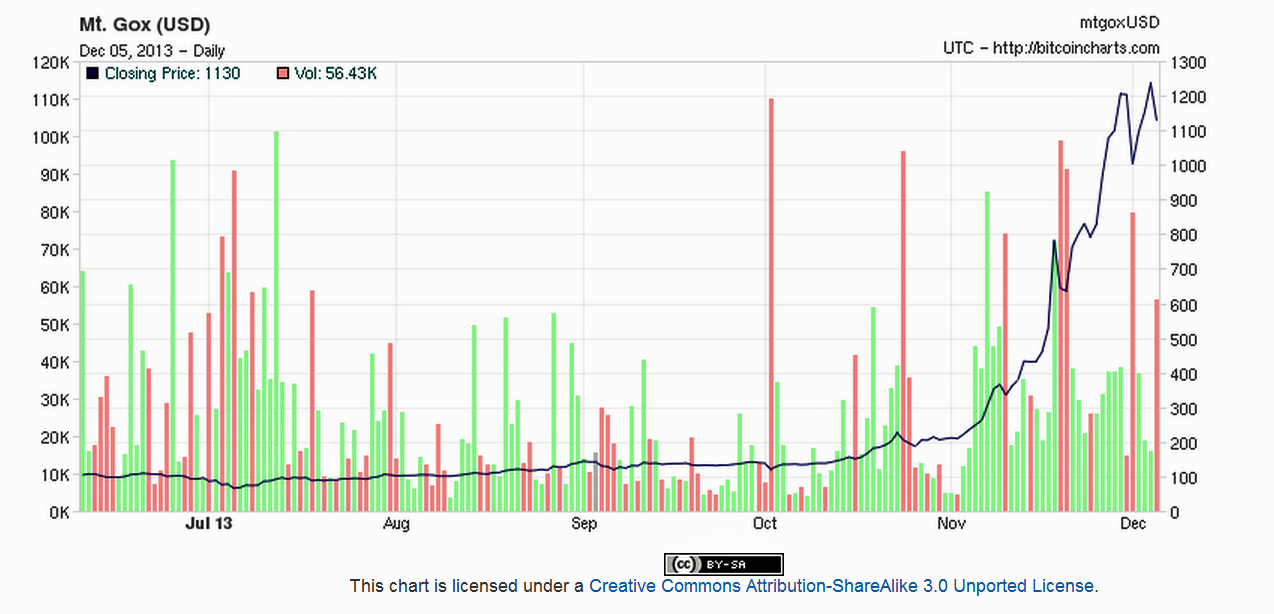Select the 'Mt. Gox (USD)' chart title
Viewport: 1274px width, 614px height.
[x=145, y=24]
